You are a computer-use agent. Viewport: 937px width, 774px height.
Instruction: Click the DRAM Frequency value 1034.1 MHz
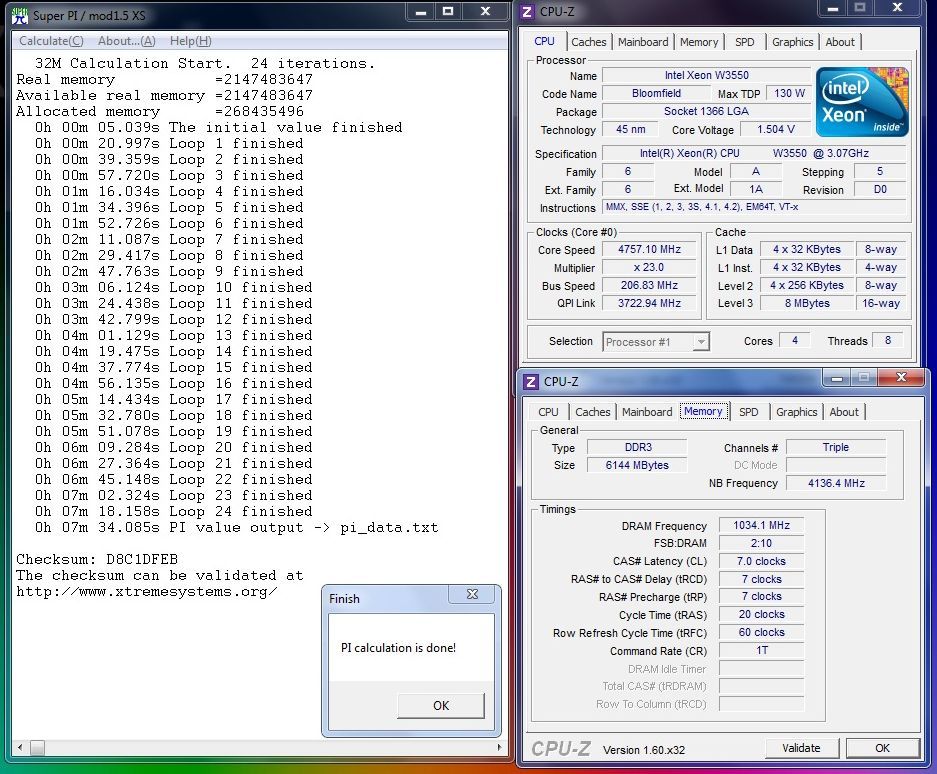761,525
